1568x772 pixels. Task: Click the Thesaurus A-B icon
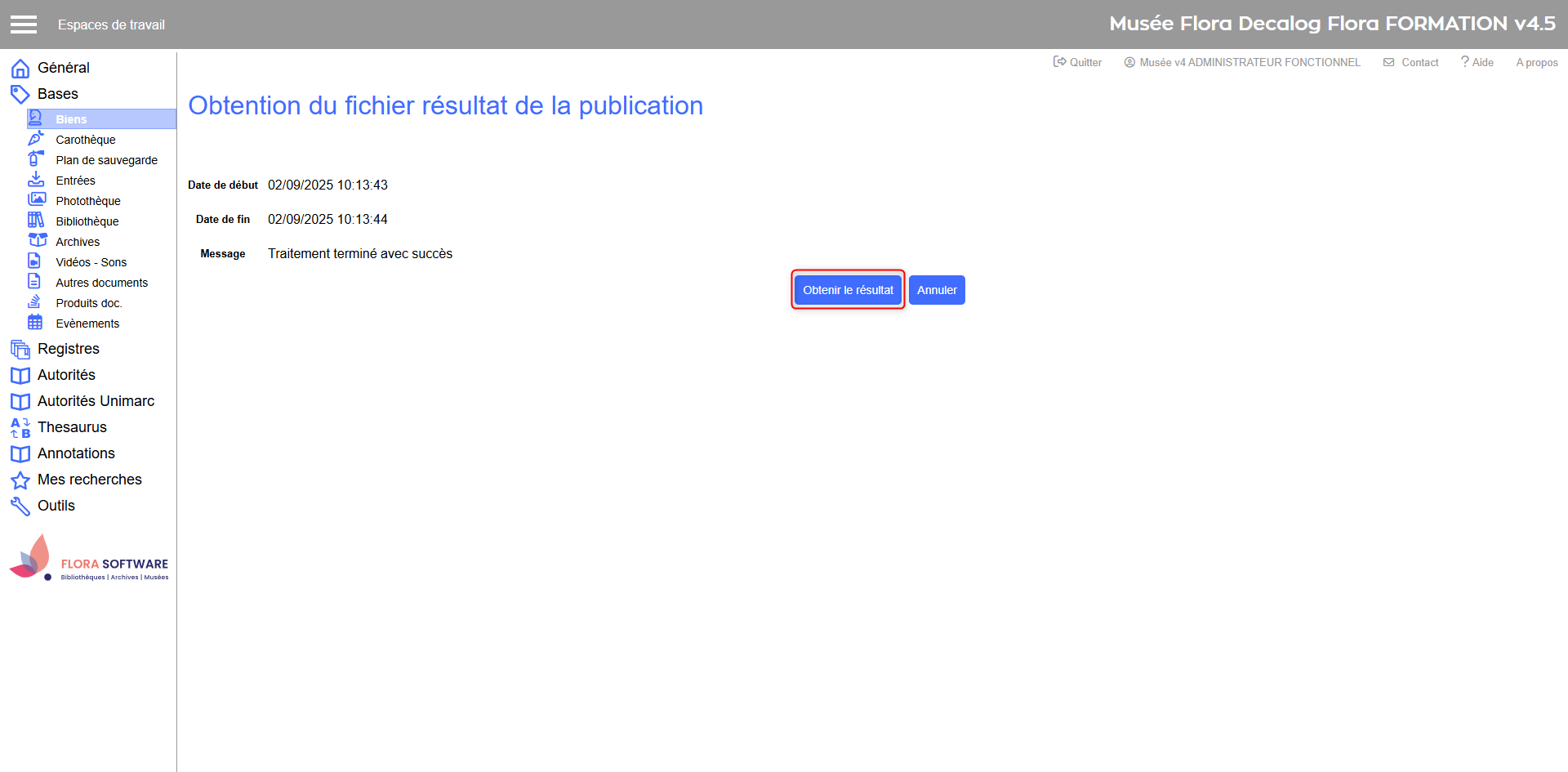click(20, 428)
